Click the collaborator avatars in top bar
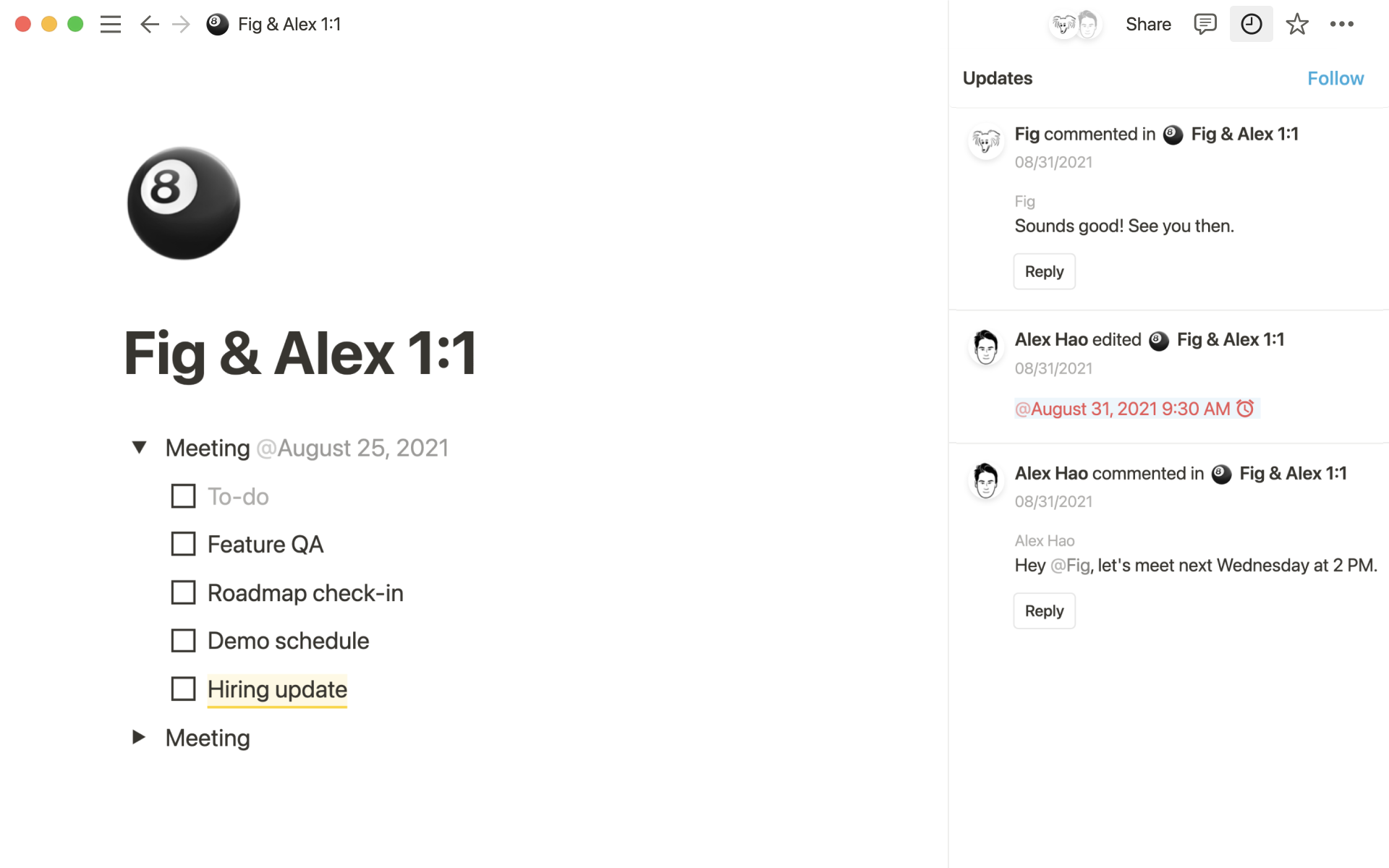Screen dimensions: 1389x868 [1076, 25]
